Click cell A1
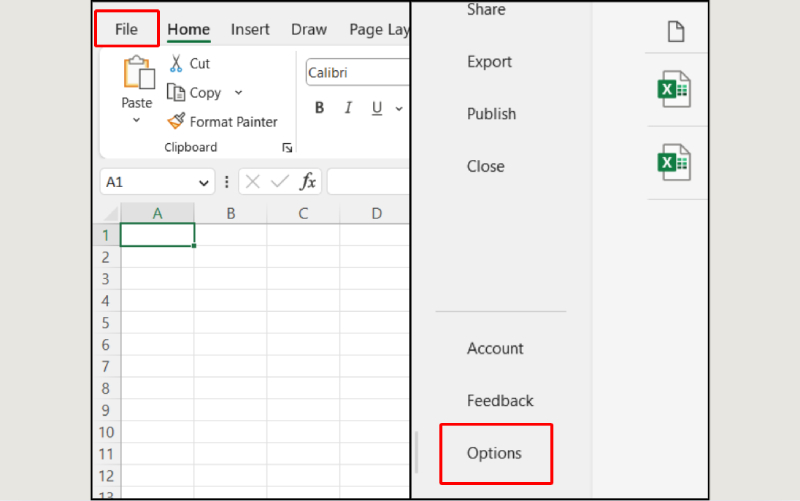Image resolution: width=800 pixels, height=501 pixels. click(158, 235)
